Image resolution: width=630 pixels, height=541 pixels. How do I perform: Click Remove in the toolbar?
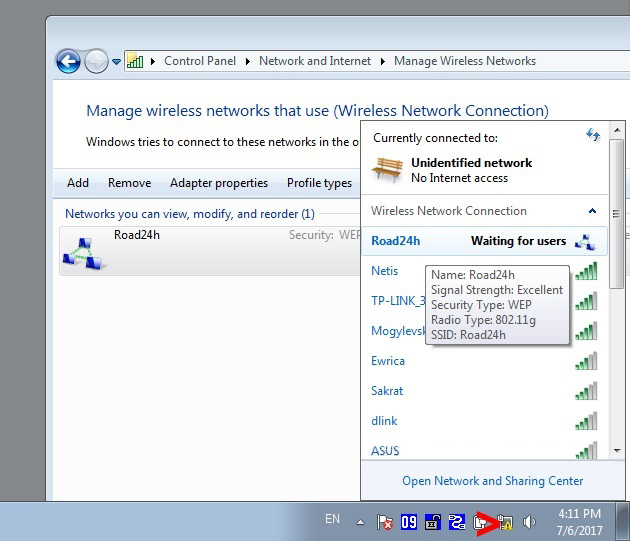point(129,183)
